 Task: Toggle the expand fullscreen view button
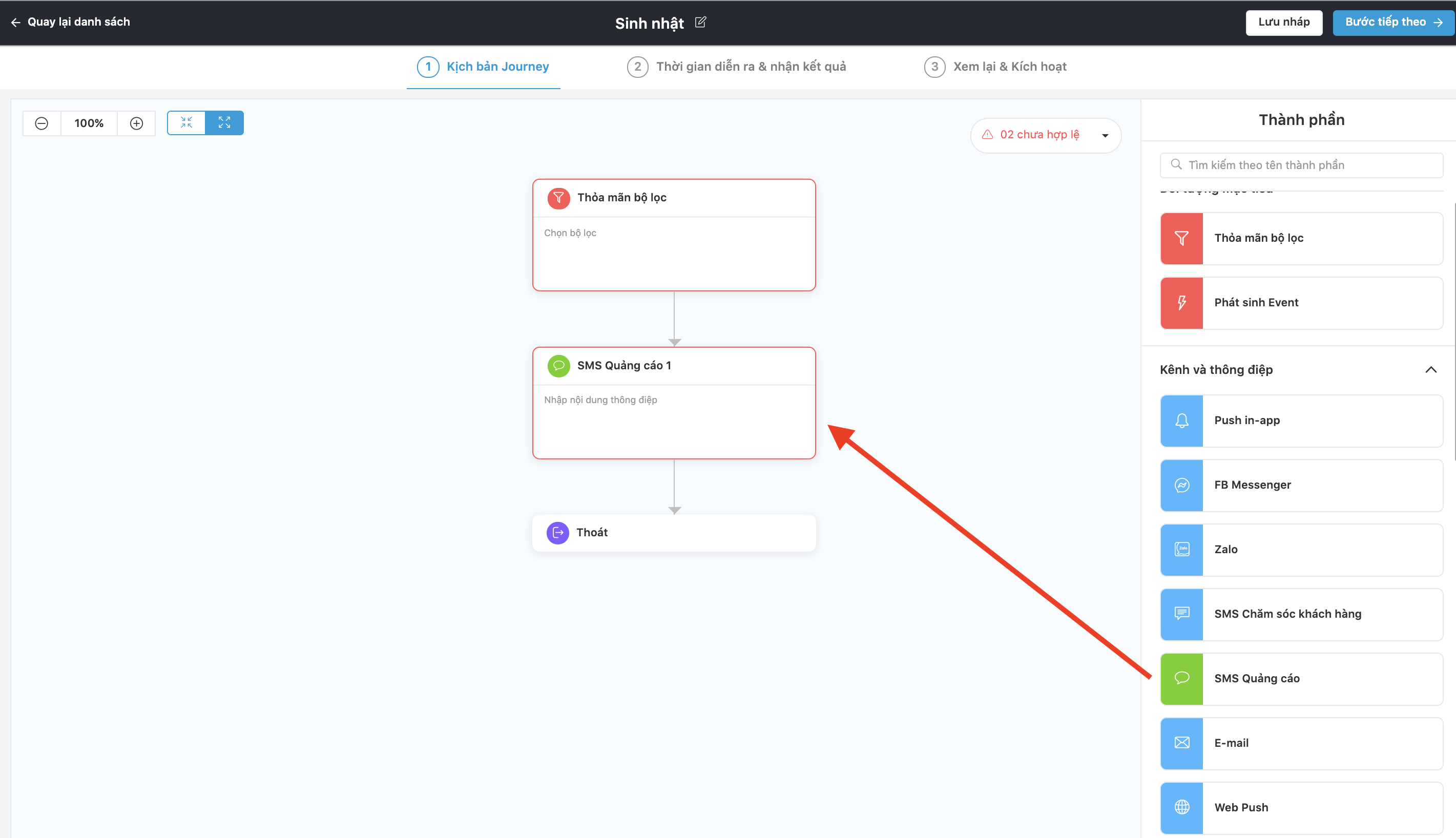tap(224, 122)
